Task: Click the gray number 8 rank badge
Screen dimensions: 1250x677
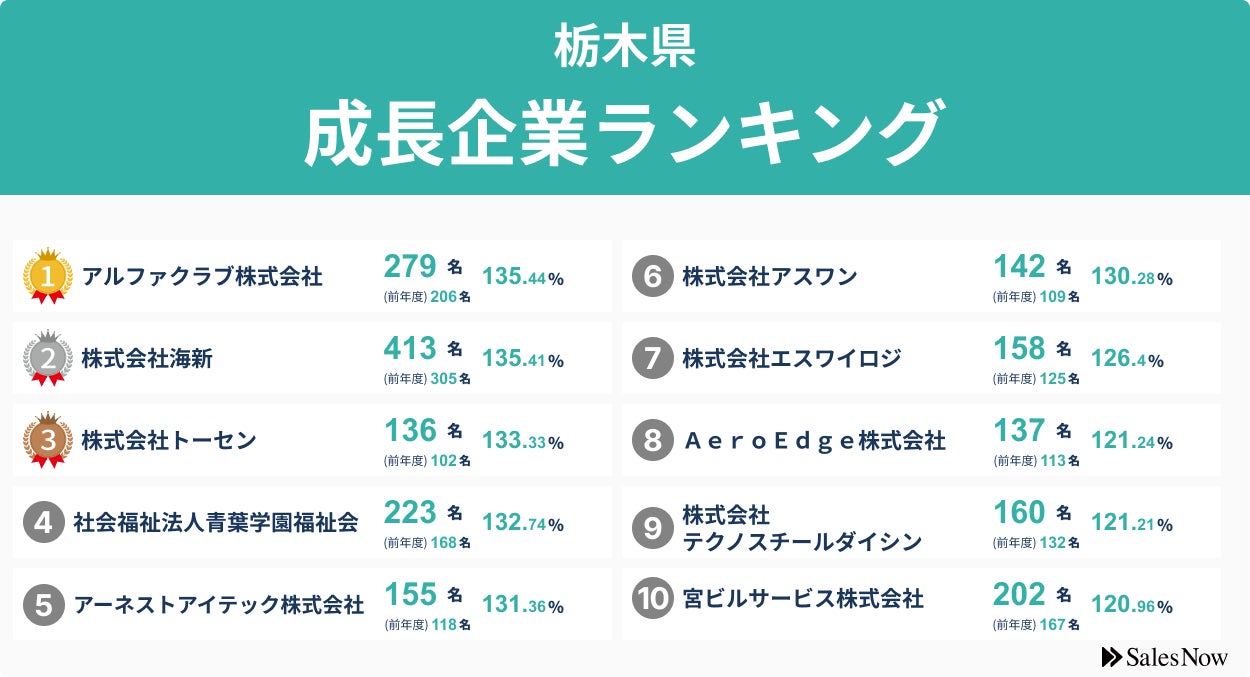Action: [x=653, y=441]
